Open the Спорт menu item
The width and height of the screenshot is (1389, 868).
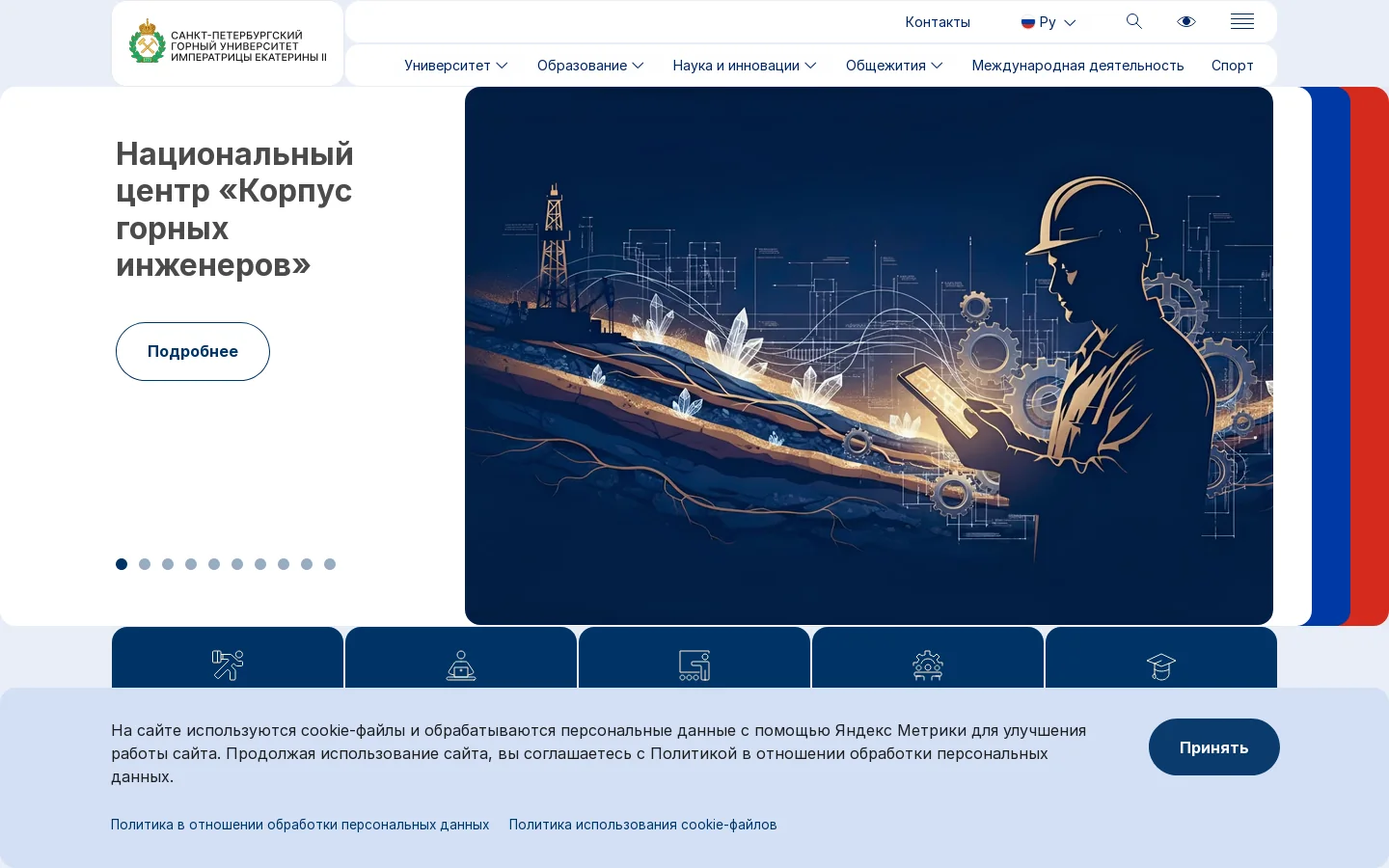(1233, 66)
